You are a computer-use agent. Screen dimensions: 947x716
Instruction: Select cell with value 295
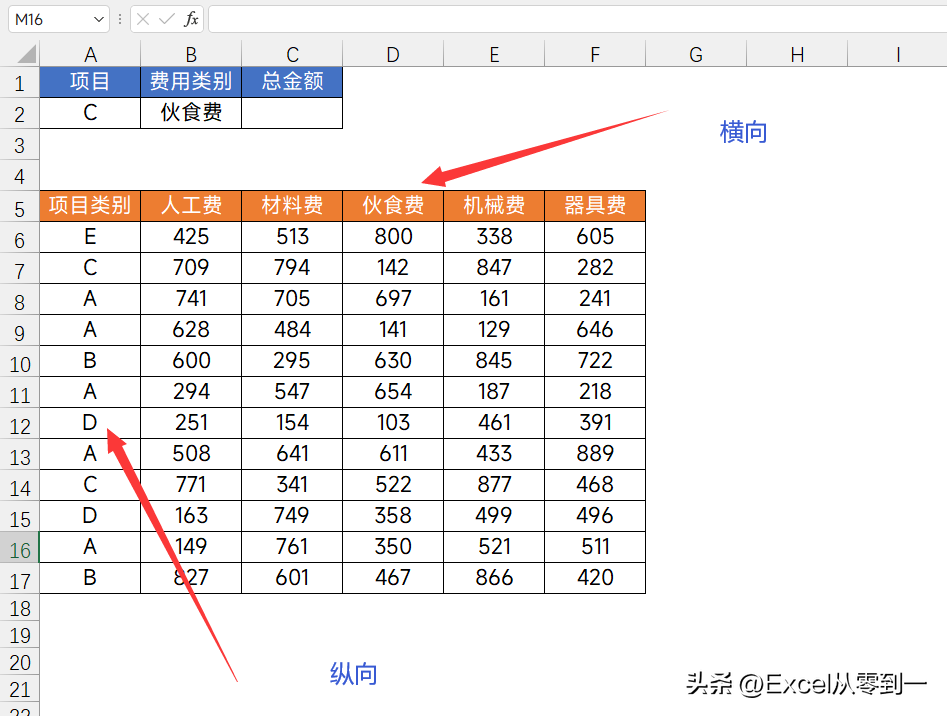coord(292,361)
